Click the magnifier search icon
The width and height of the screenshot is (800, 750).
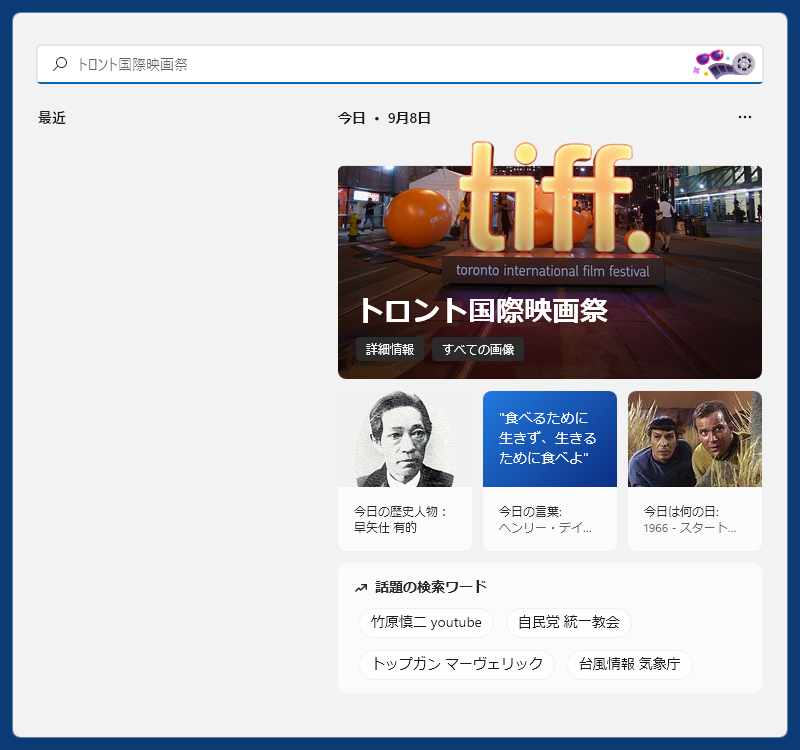click(60, 64)
